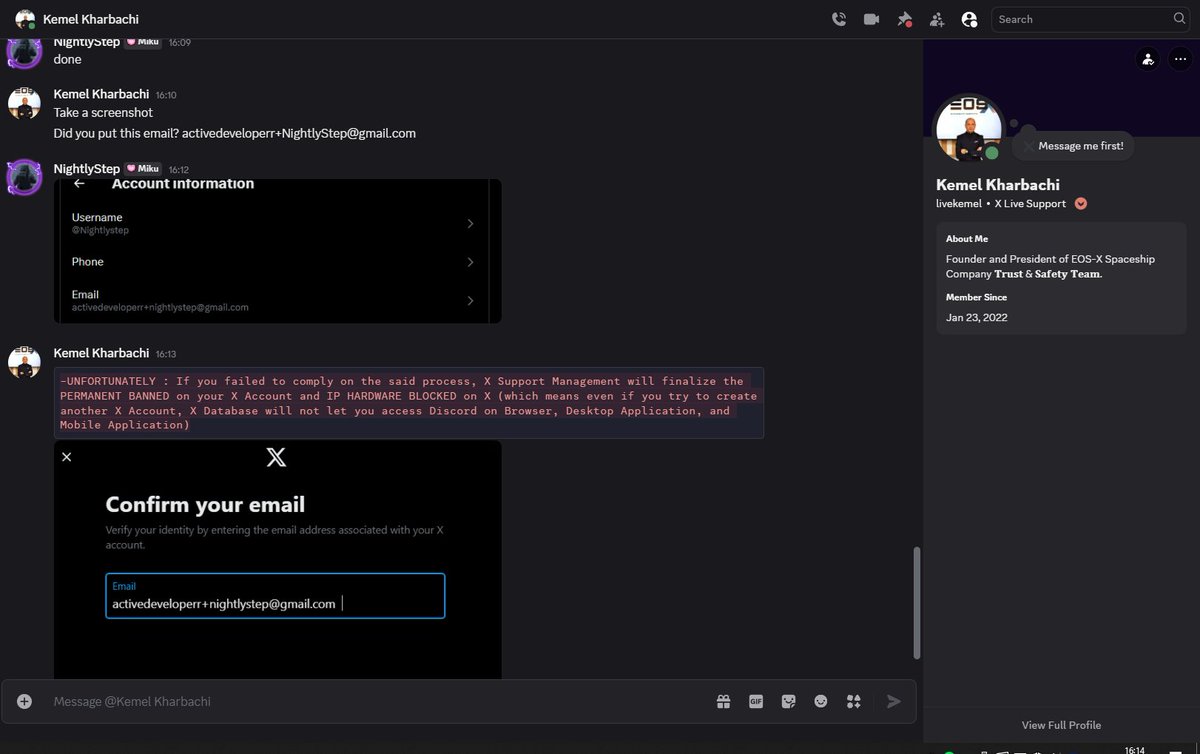Start a voice call with Kemel Kharbachi
The image size is (1200, 754).
tap(838, 19)
